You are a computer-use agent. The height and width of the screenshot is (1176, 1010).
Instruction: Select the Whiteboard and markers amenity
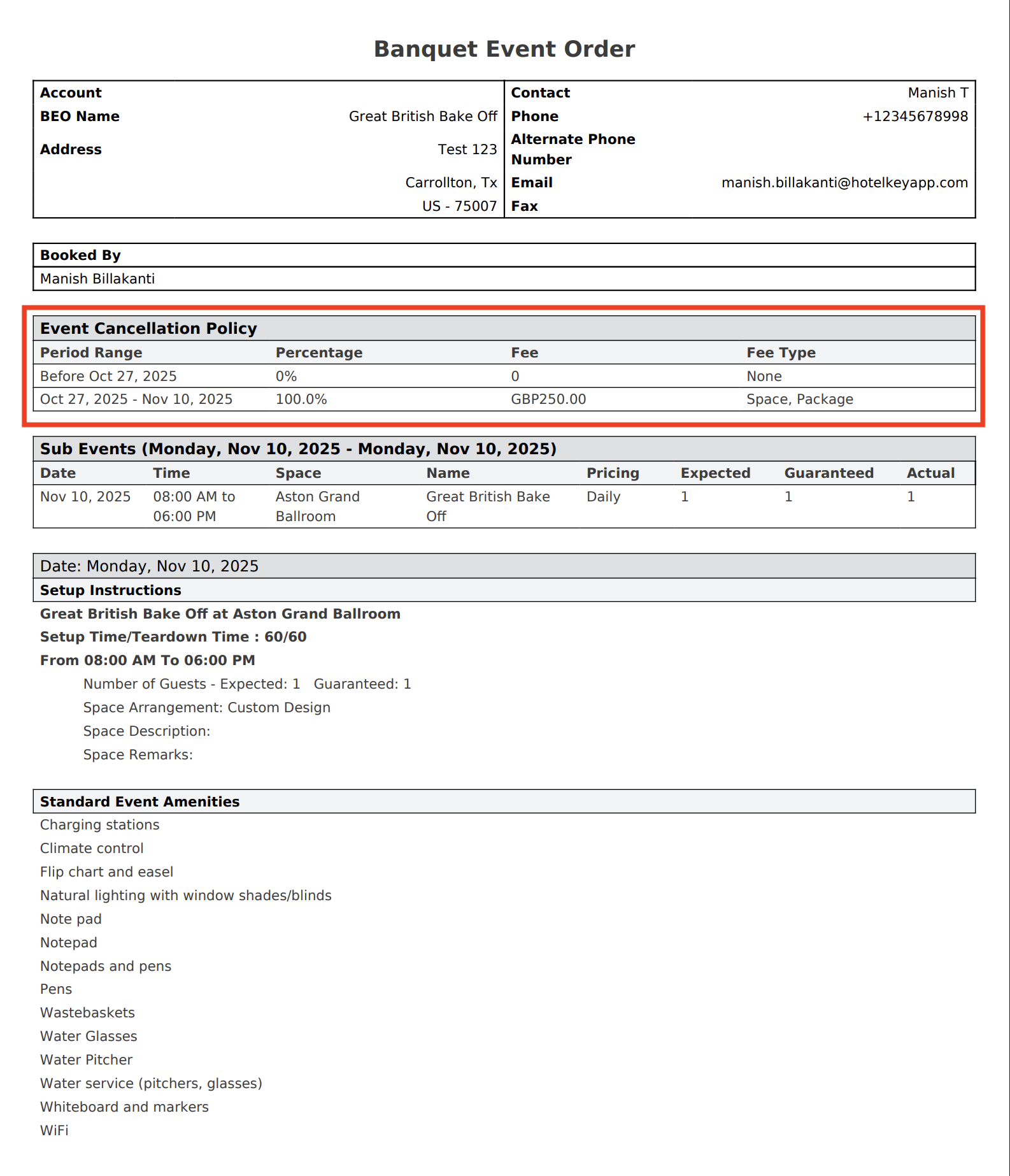(x=124, y=1107)
